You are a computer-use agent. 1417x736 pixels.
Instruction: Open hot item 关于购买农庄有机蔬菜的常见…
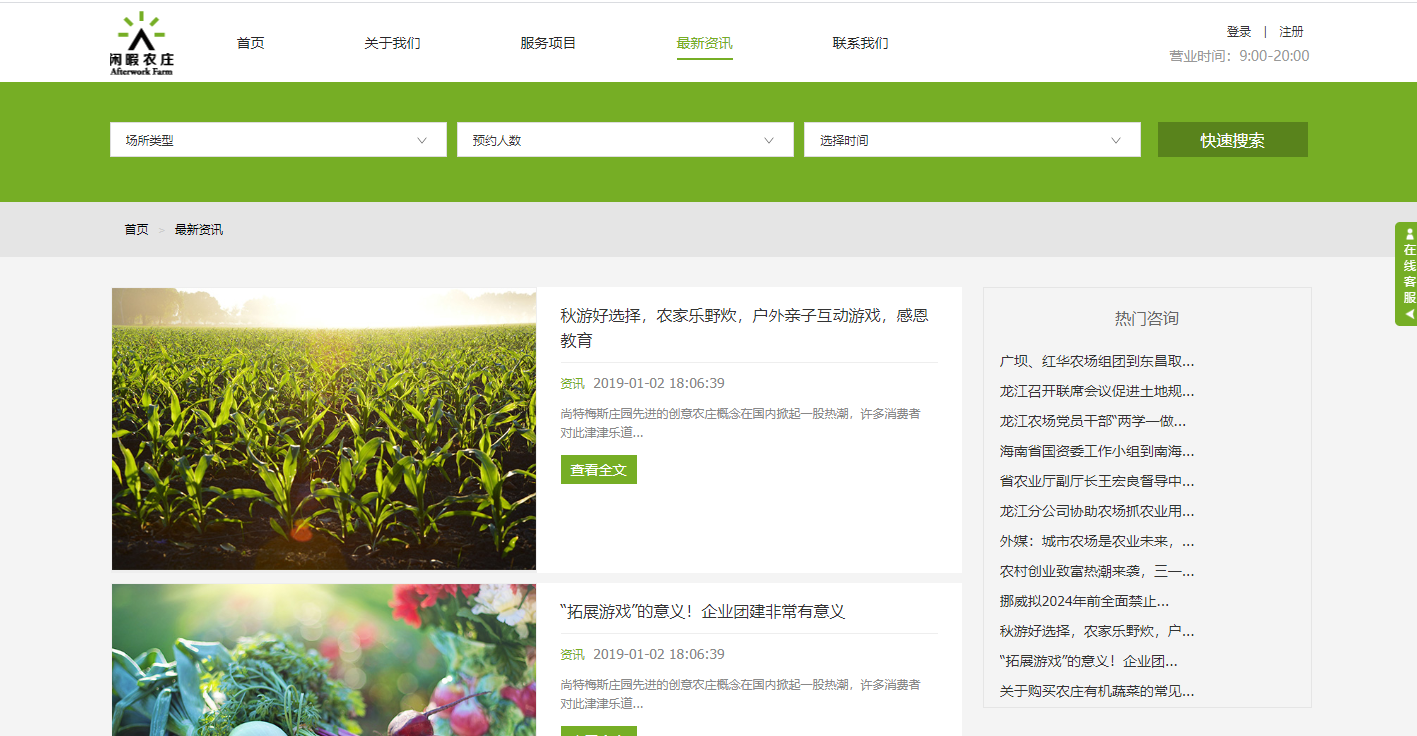tap(1097, 692)
